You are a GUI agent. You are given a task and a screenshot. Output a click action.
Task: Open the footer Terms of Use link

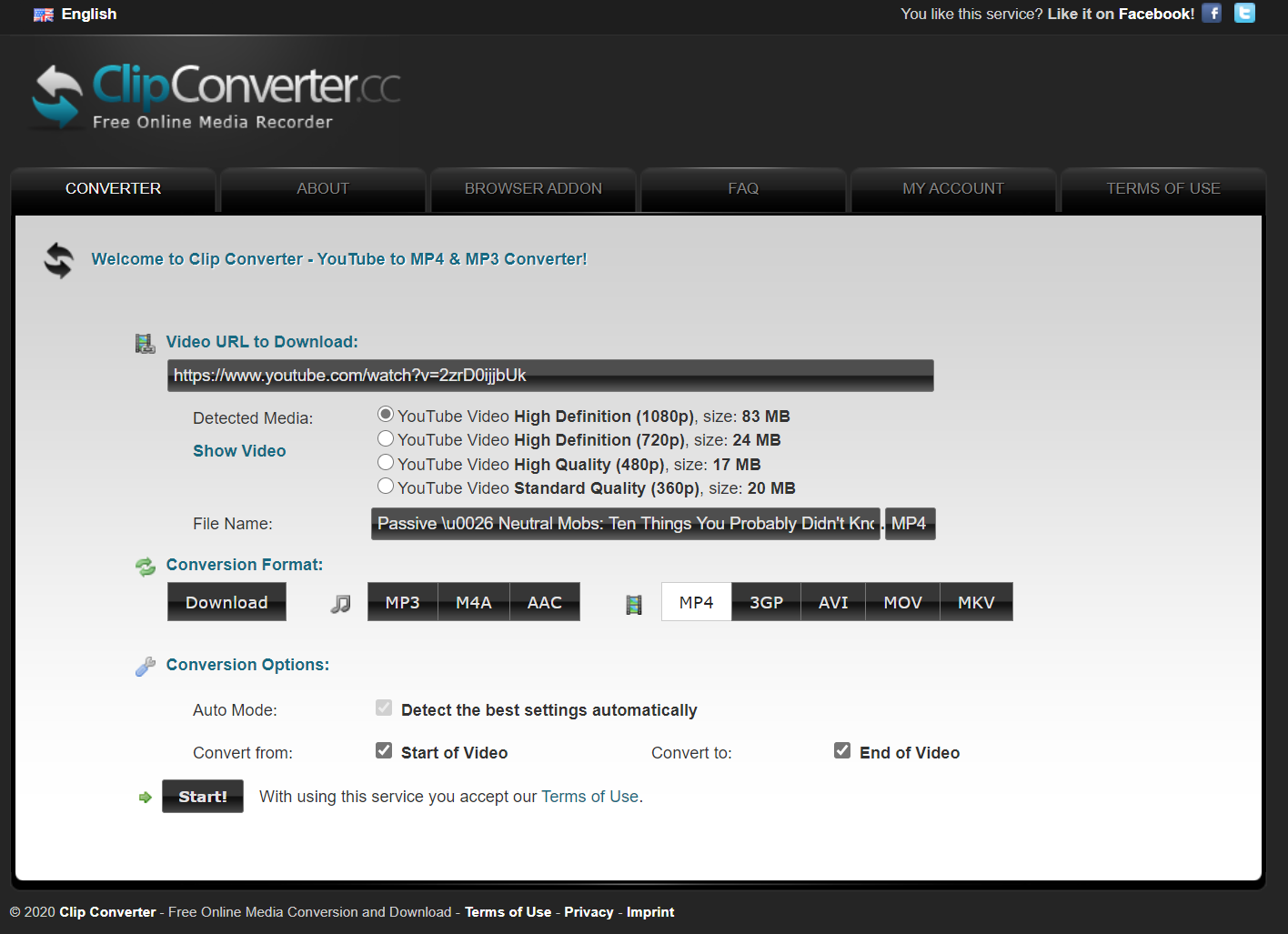pos(508,912)
